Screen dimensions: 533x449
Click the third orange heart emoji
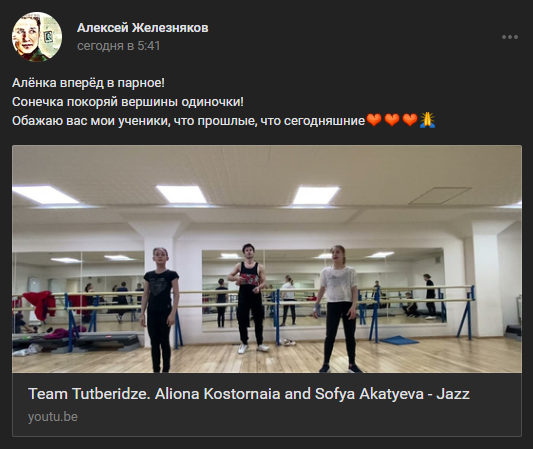pos(410,120)
